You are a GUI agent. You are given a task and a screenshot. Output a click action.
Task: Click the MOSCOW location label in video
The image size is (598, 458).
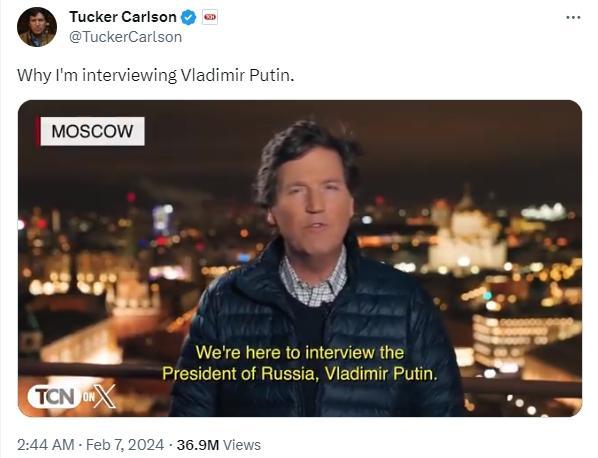92,131
